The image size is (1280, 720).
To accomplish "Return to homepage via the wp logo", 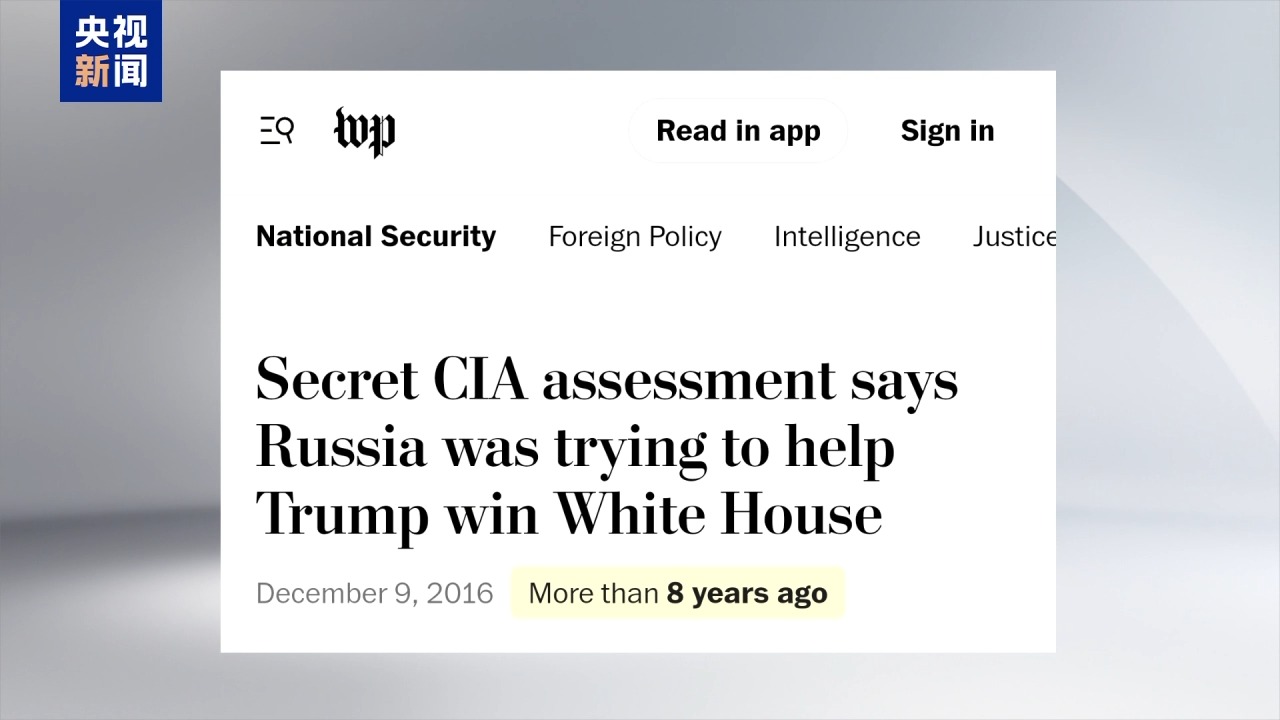I will (x=364, y=131).
